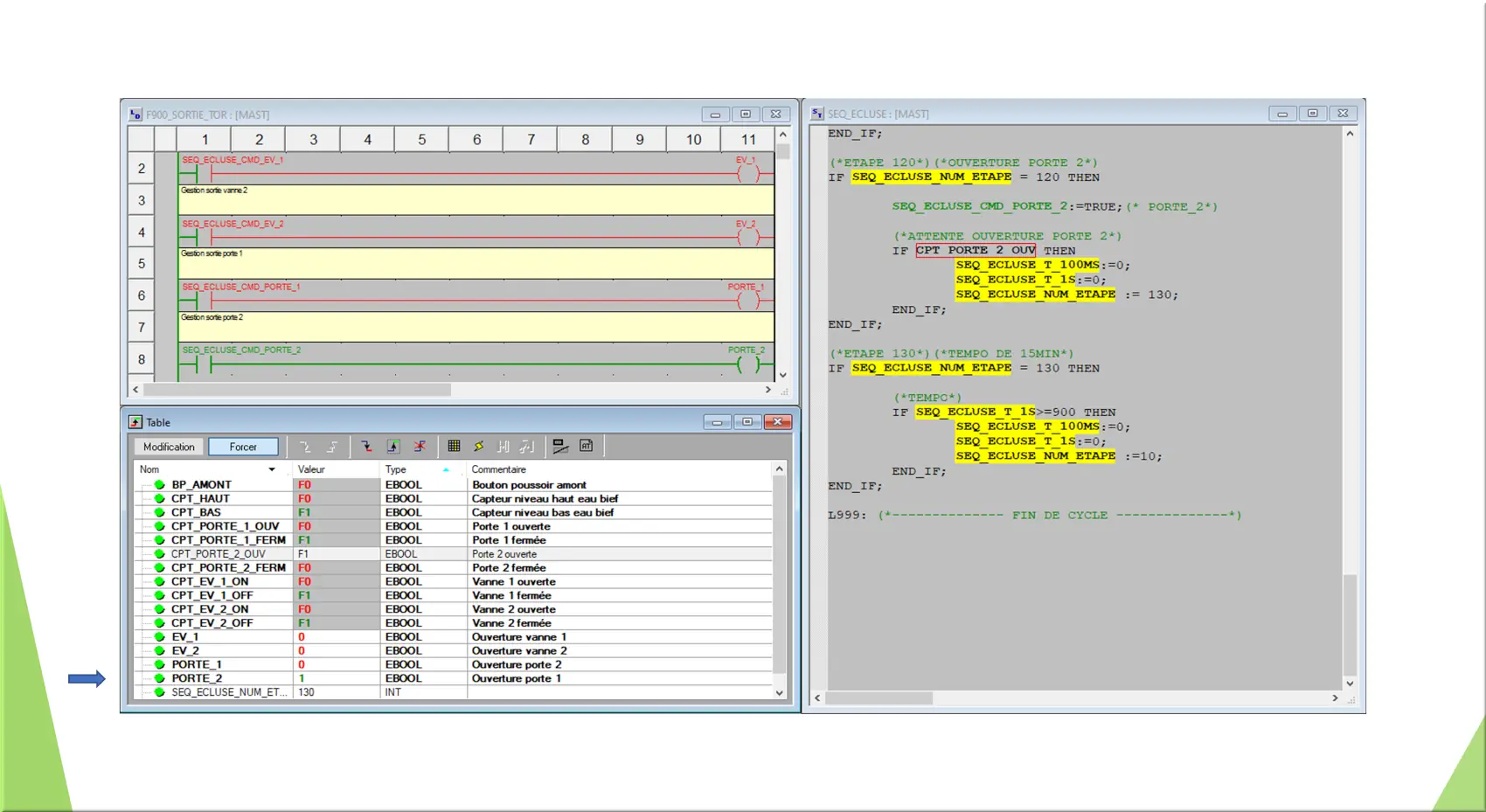Screen dimensions: 1486x812
Task: Click the SEQ_ECLUSE_CMD_EV_1 contact in ladder
Action: coord(204,174)
